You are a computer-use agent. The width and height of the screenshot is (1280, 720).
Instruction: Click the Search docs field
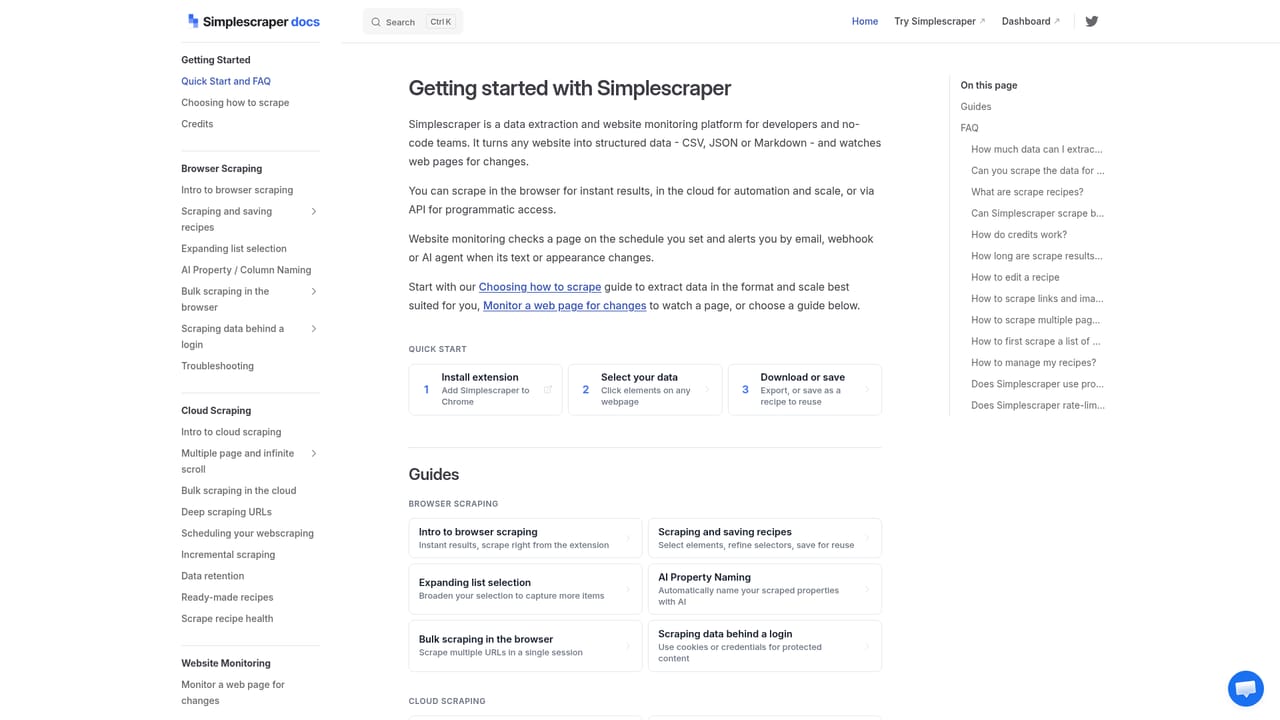[x=413, y=22]
